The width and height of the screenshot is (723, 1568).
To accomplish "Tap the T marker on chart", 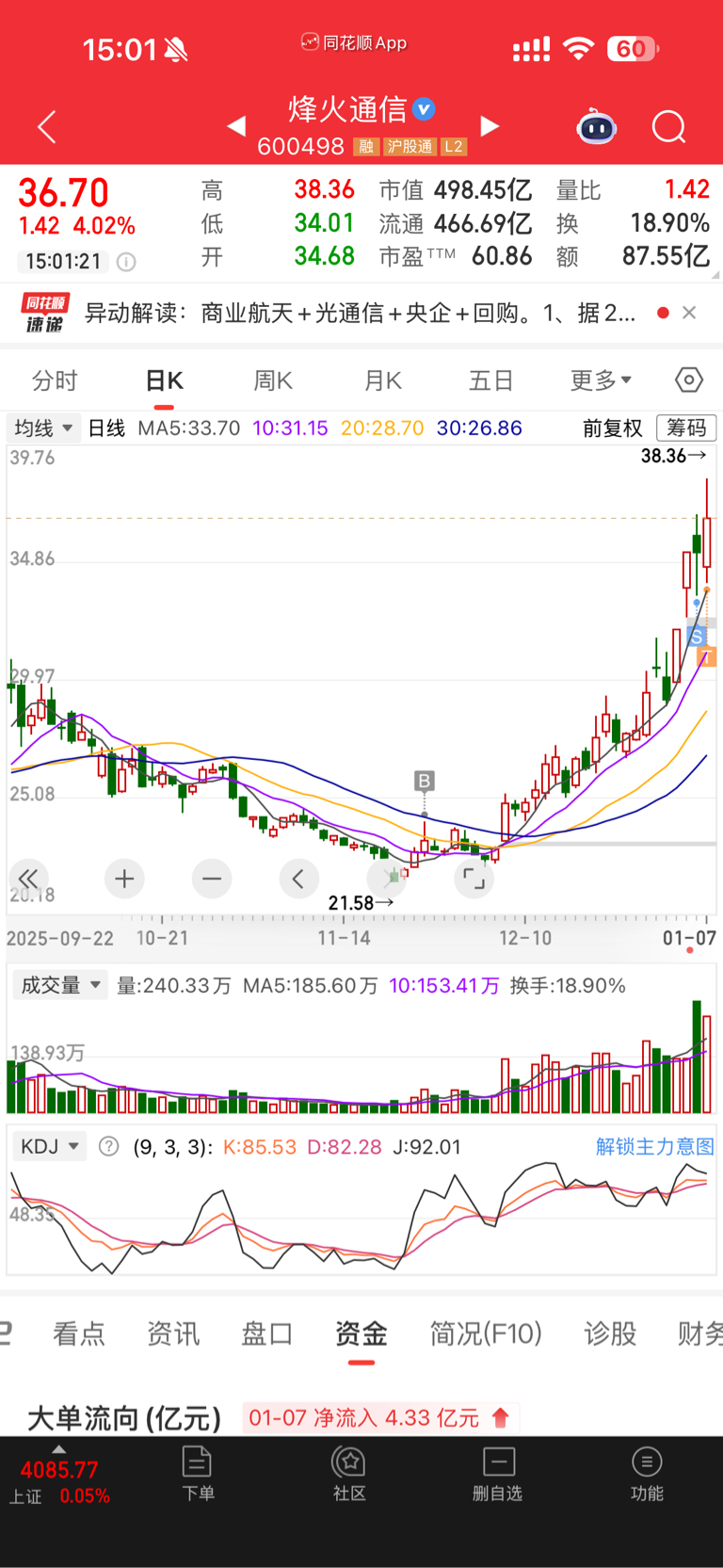I will (707, 656).
